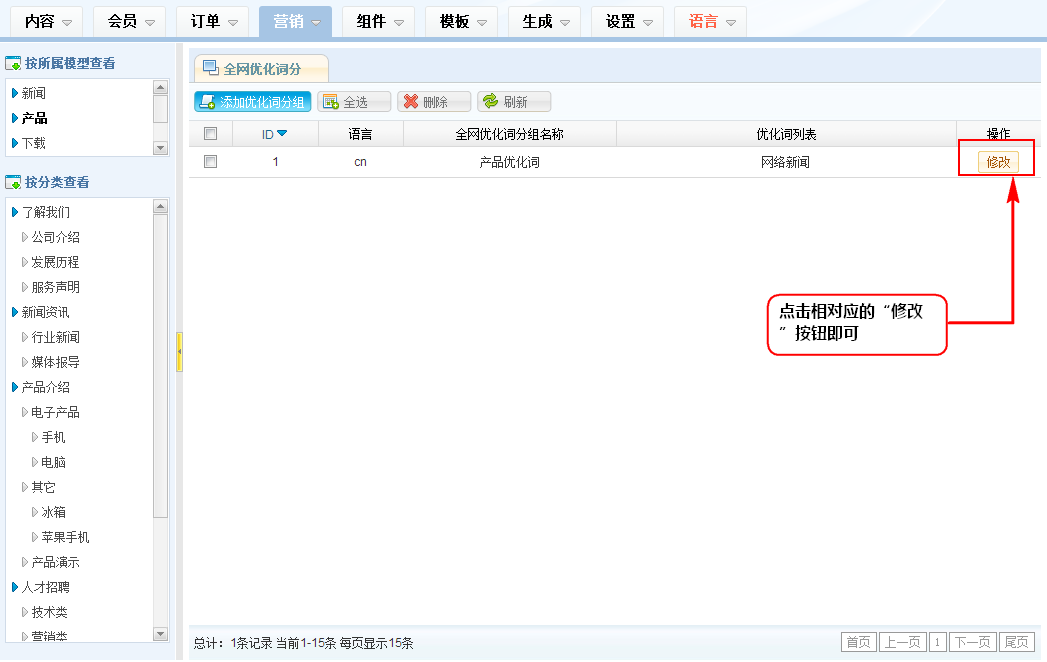Viewport: 1047px width, 662px height.
Task: Expand the 产品介绍 tree node
Action: 15,387
